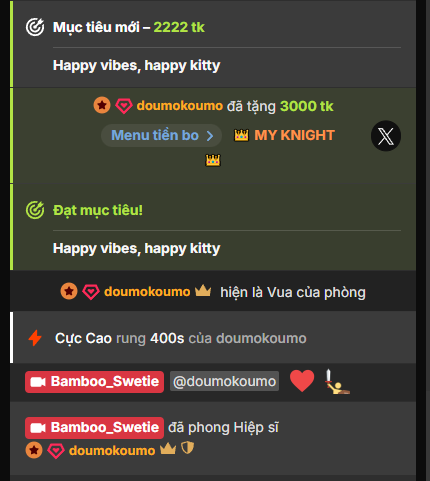Click Bamboo_Swetie's badge in 'đã phong Hiệp sĩ' message
430x481 pixels.
(x=94, y=428)
